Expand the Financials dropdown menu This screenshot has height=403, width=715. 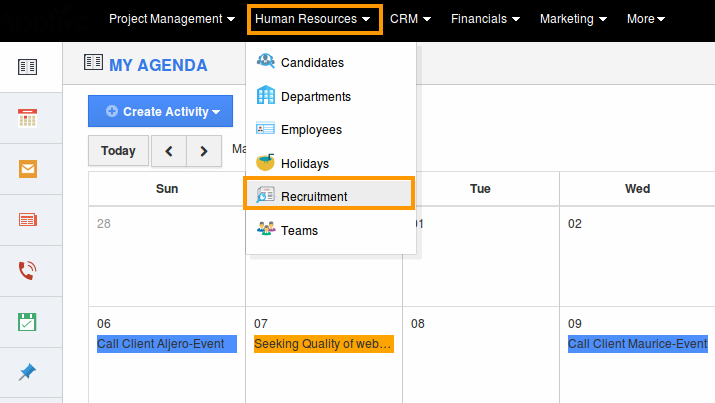[485, 19]
